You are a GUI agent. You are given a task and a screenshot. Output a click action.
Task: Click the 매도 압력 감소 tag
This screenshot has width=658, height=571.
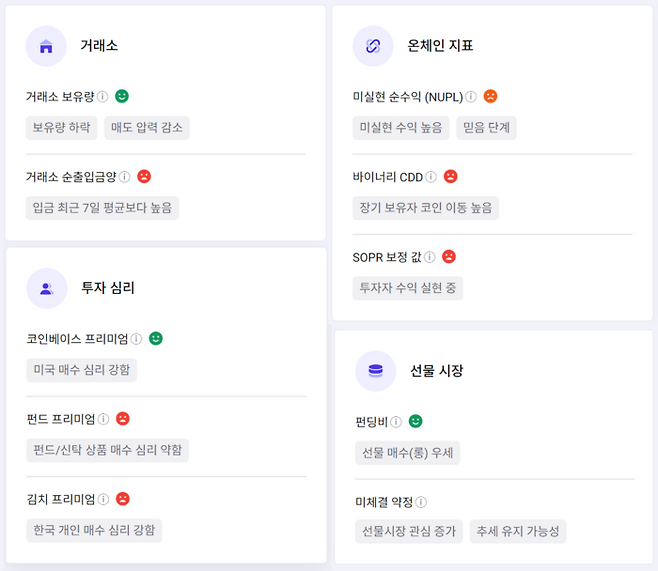[146, 128]
